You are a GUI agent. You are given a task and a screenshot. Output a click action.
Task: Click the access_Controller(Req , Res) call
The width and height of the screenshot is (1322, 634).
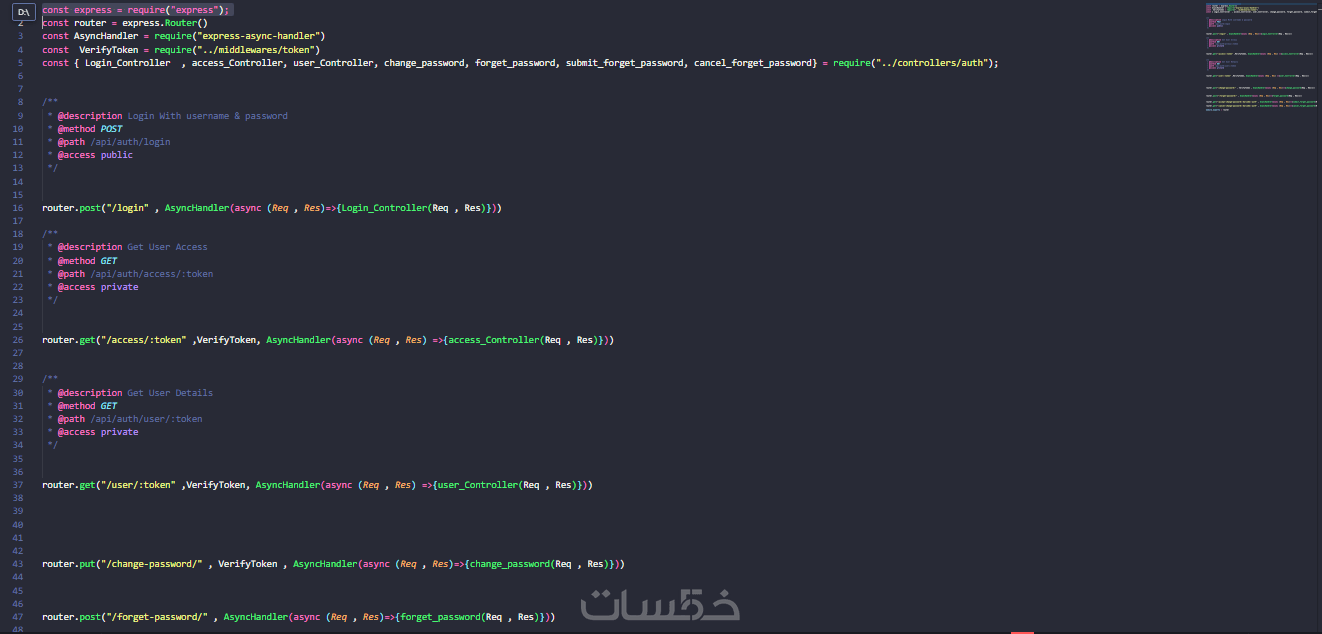[x=523, y=340]
